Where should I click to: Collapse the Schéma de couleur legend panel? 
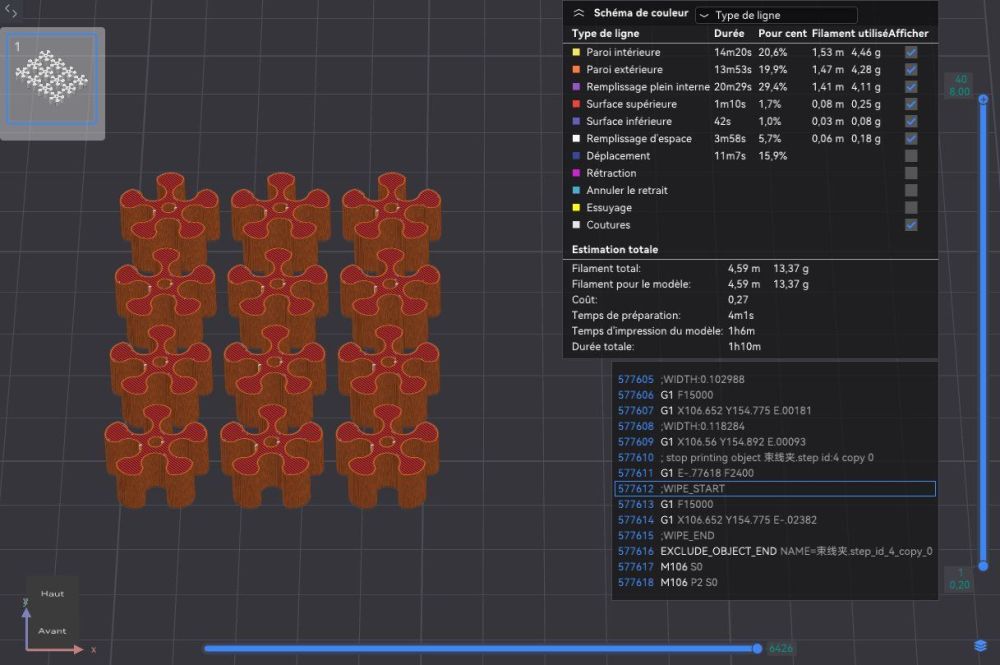point(578,14)
